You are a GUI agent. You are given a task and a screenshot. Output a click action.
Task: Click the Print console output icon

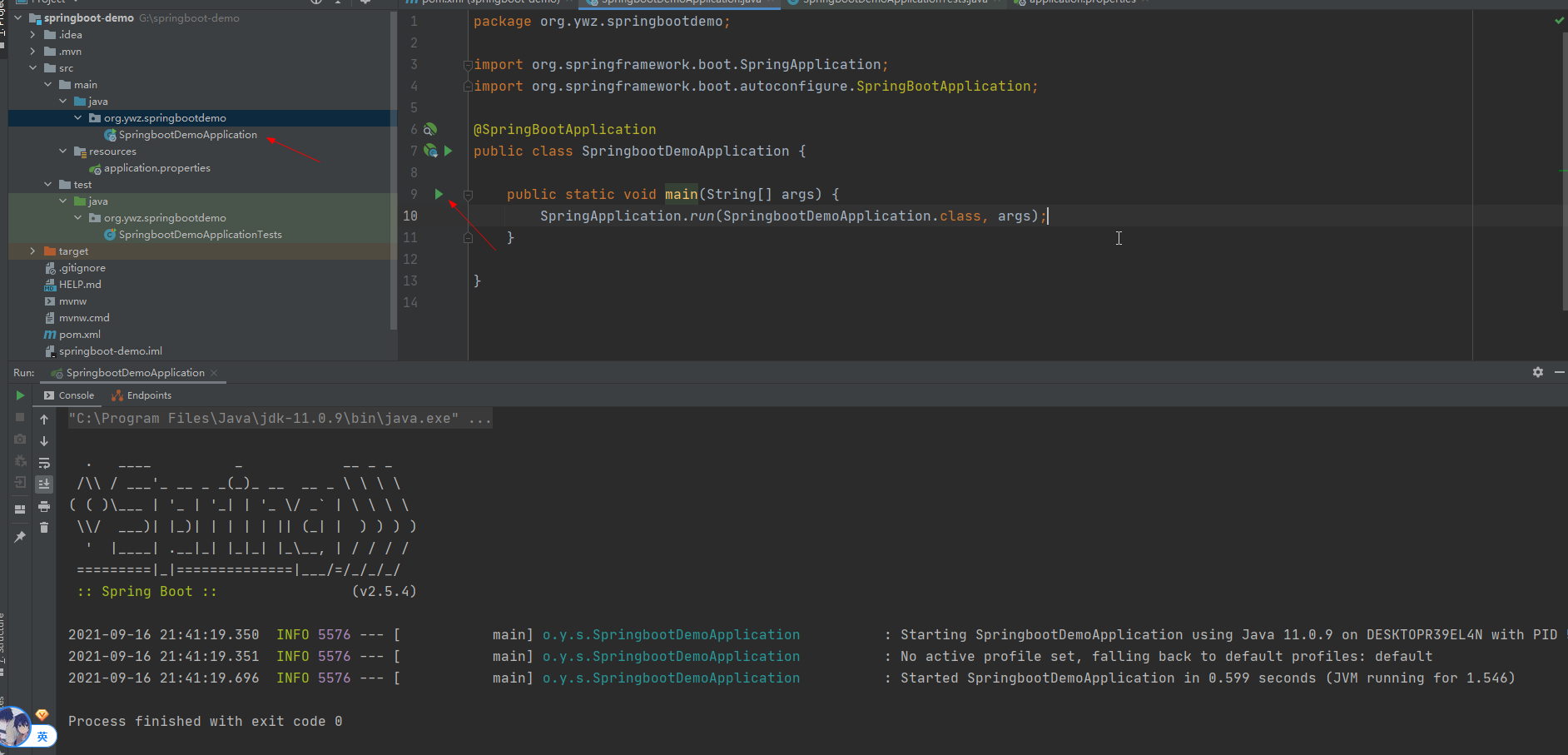44,506
